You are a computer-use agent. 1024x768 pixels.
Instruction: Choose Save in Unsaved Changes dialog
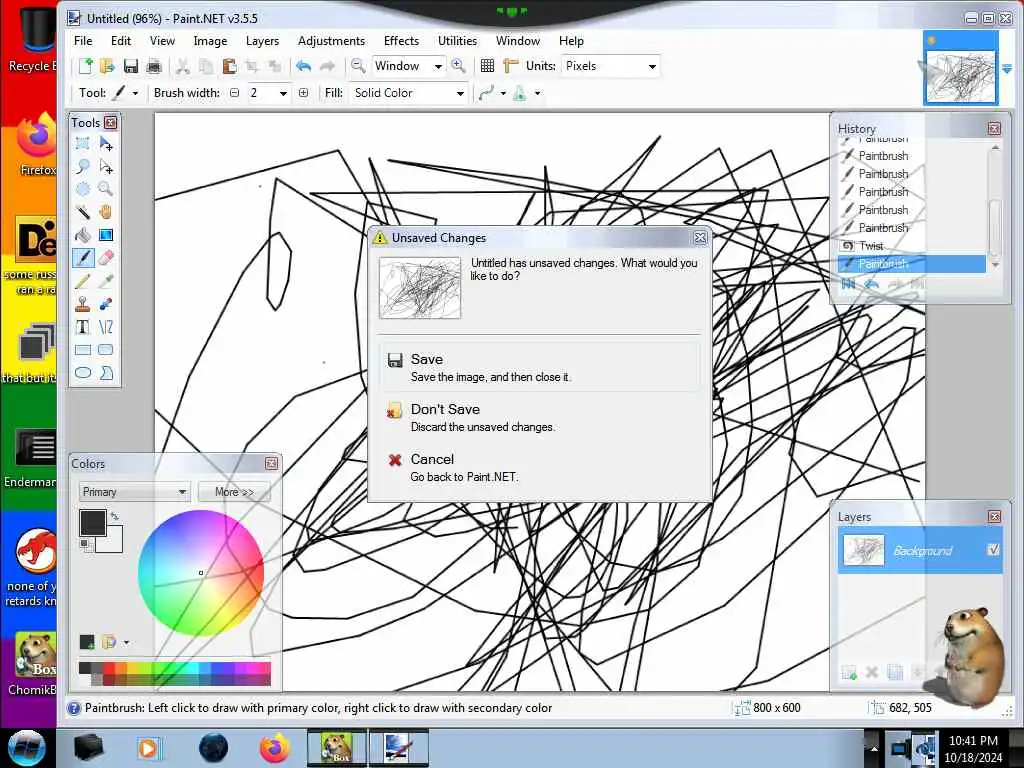539,367
